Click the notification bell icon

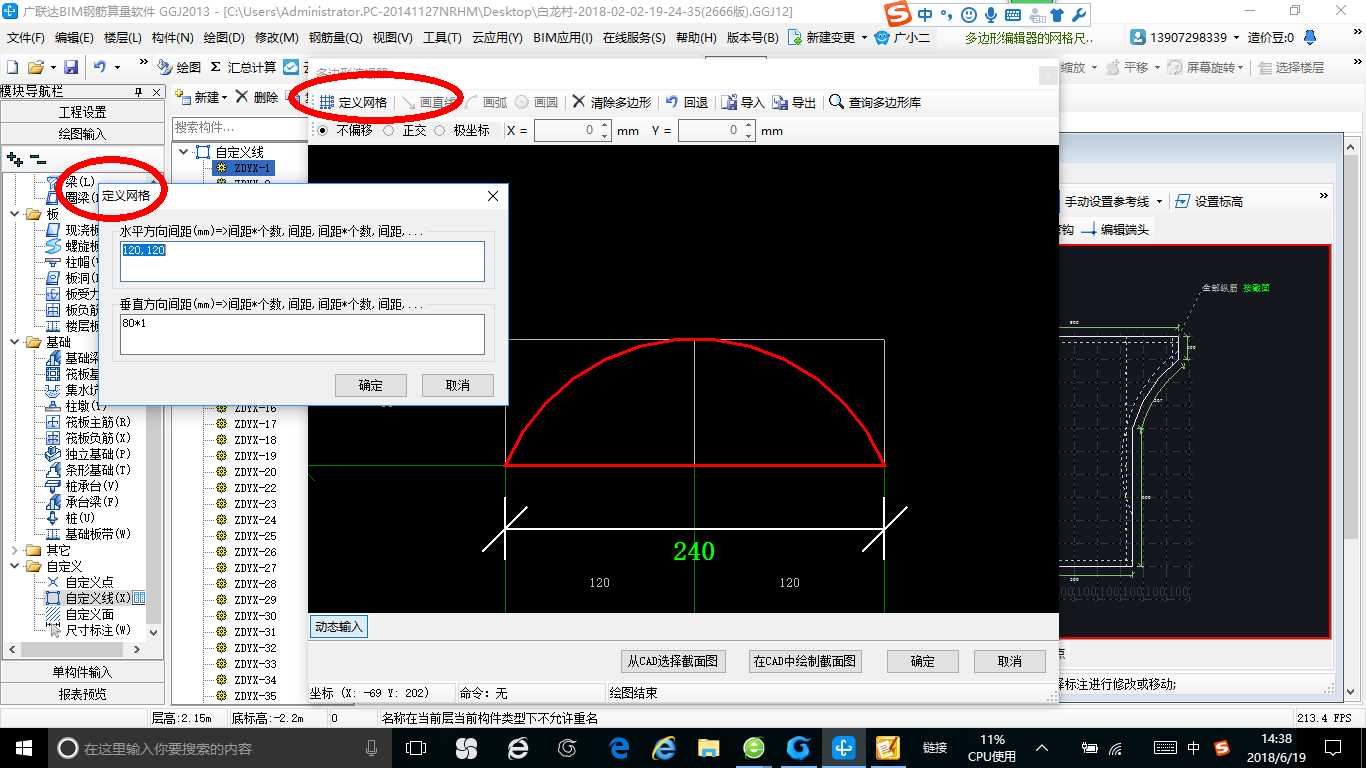[1312, 37]
